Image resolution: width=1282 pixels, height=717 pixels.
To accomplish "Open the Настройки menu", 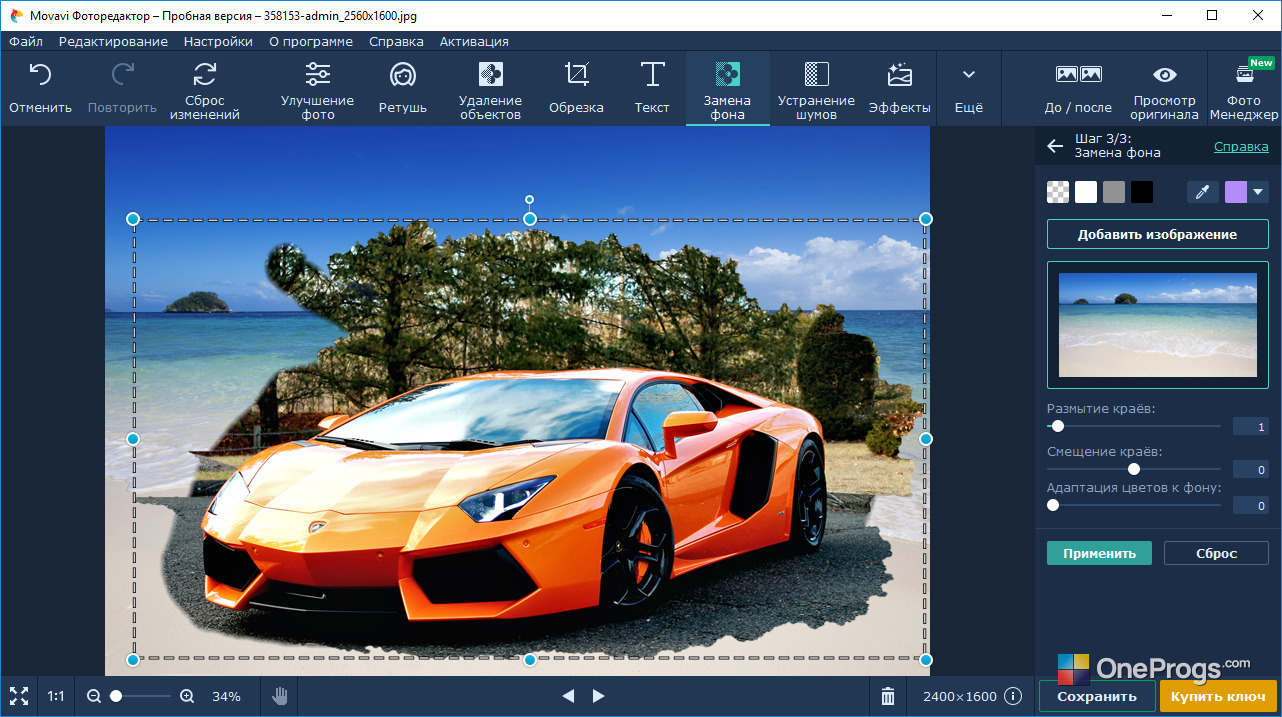I will pyautogui.click(x=218, y=41).
